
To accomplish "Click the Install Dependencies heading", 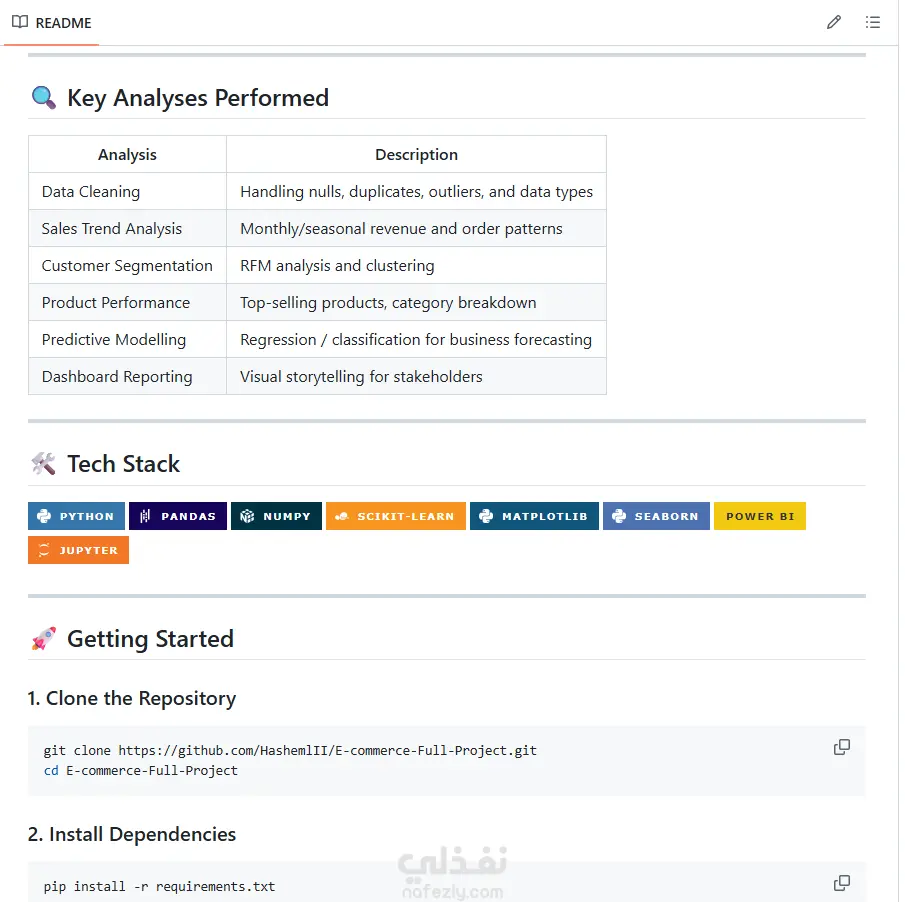I will 132,834.
